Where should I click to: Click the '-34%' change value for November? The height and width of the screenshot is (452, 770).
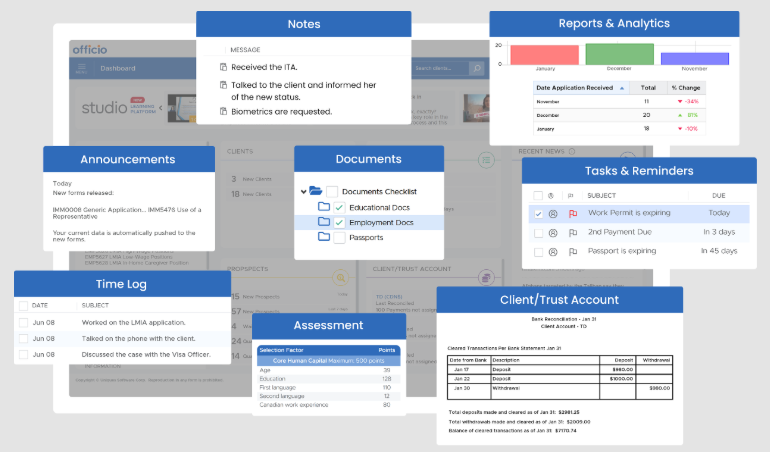coord(691,101)
